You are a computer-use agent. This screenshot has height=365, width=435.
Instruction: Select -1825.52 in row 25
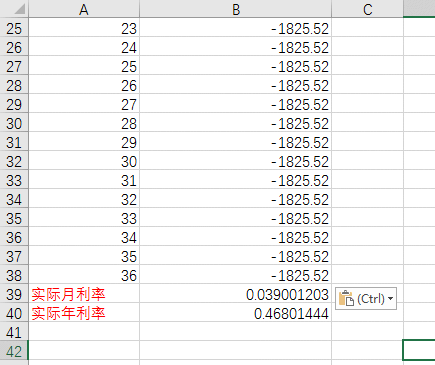236,28
